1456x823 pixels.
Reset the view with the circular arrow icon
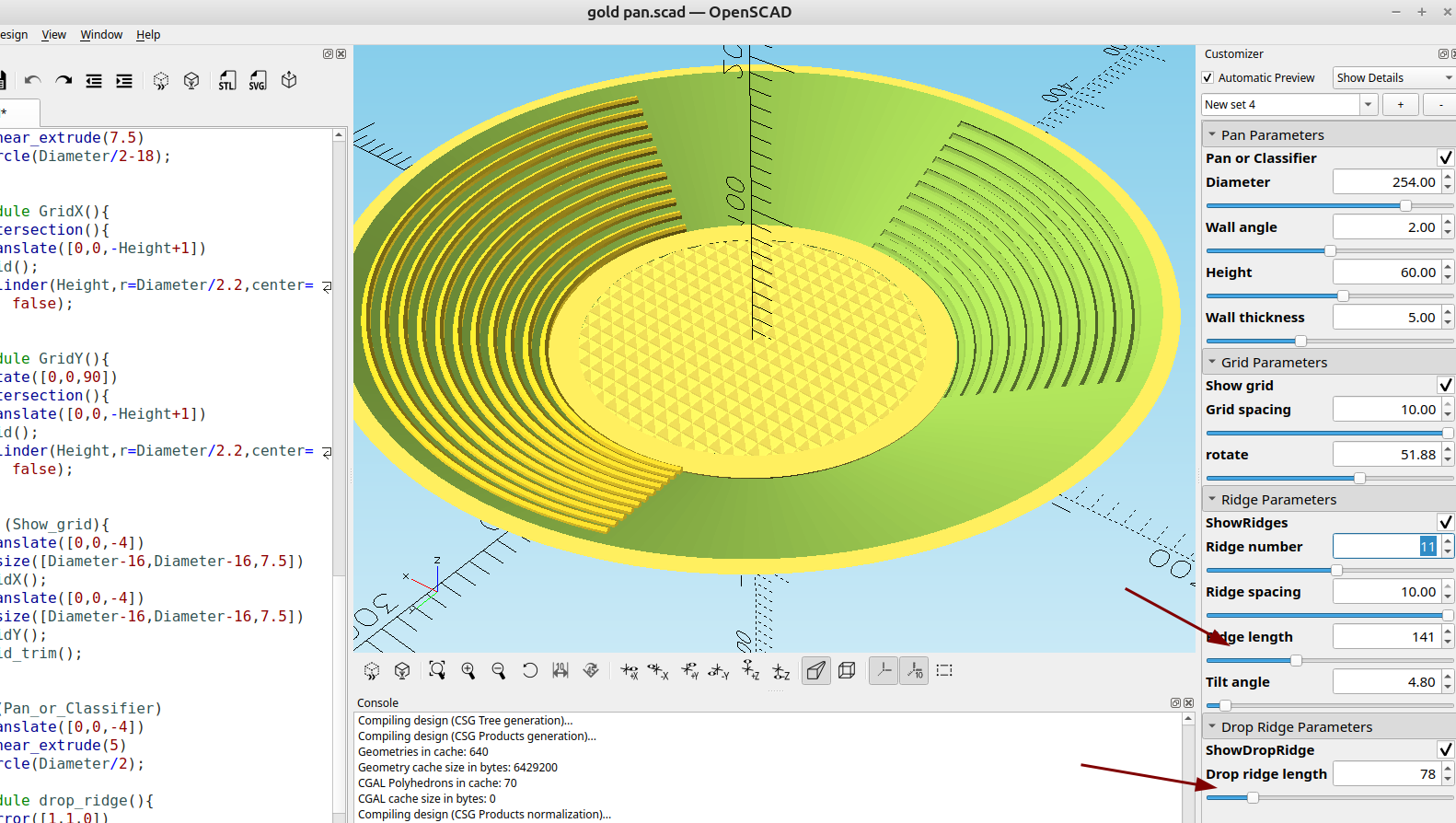pos(529,670)
